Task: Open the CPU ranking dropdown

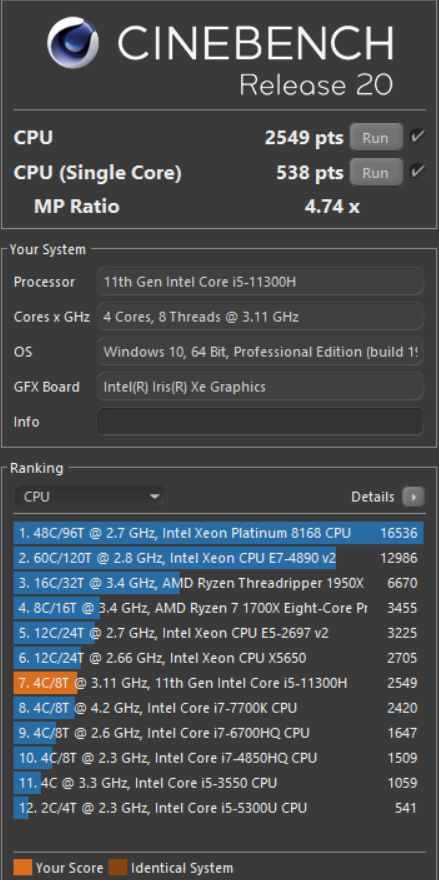Action: point(90,497)
